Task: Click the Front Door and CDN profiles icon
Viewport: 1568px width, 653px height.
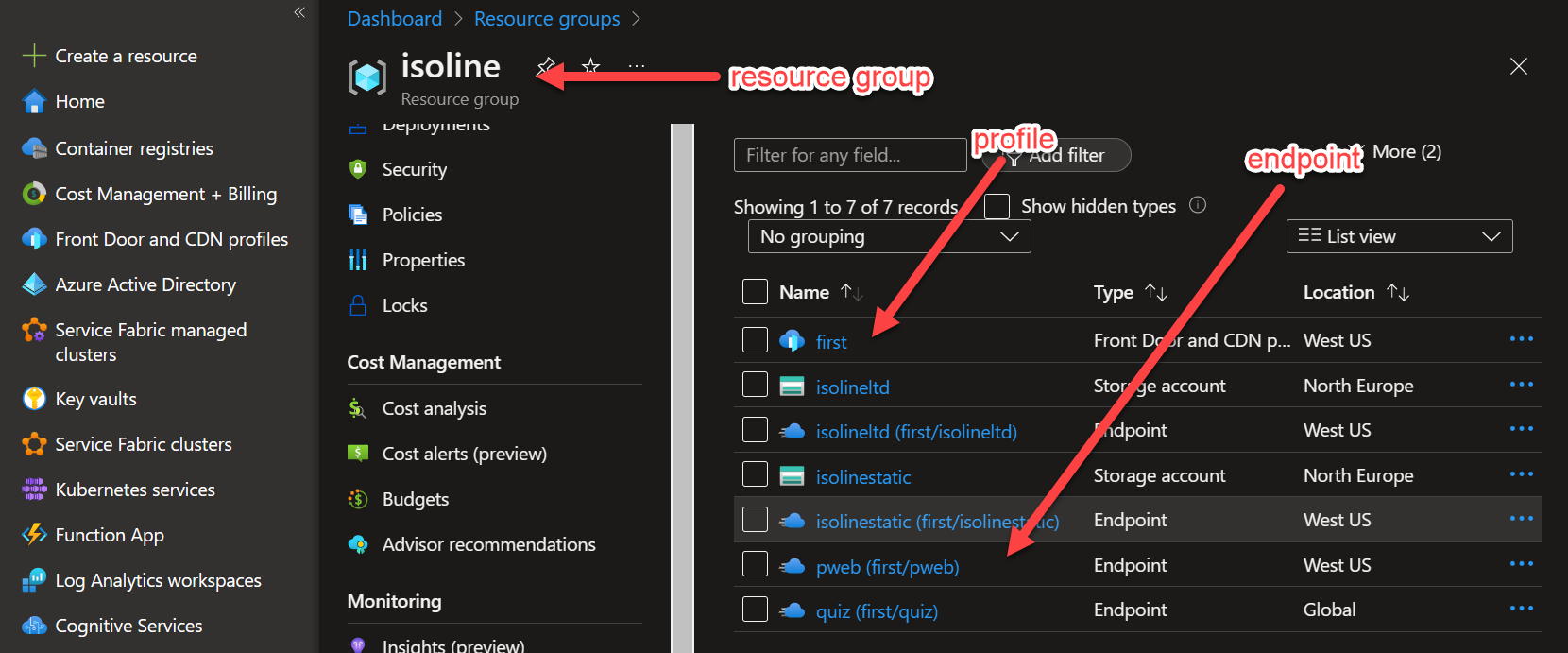Action: click(x=34, y=239)
